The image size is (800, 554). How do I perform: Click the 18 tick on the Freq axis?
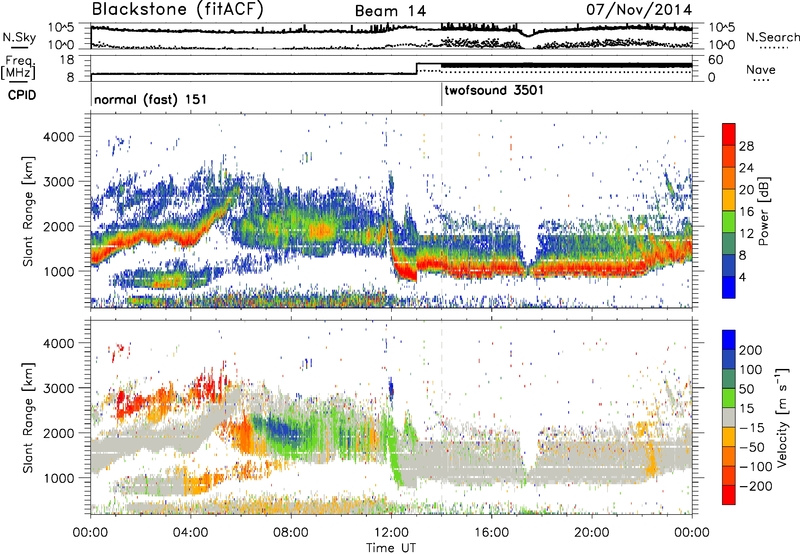67,60
